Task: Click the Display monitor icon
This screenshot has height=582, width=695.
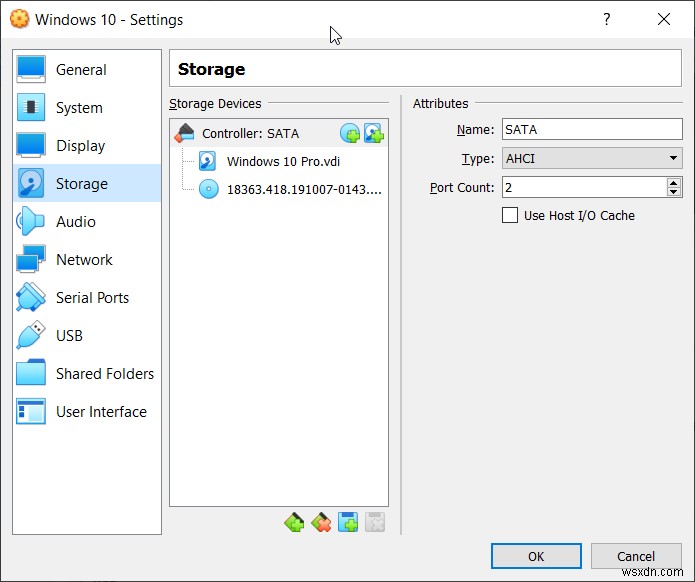Action: pyautogui.click(x=31, y=145)
